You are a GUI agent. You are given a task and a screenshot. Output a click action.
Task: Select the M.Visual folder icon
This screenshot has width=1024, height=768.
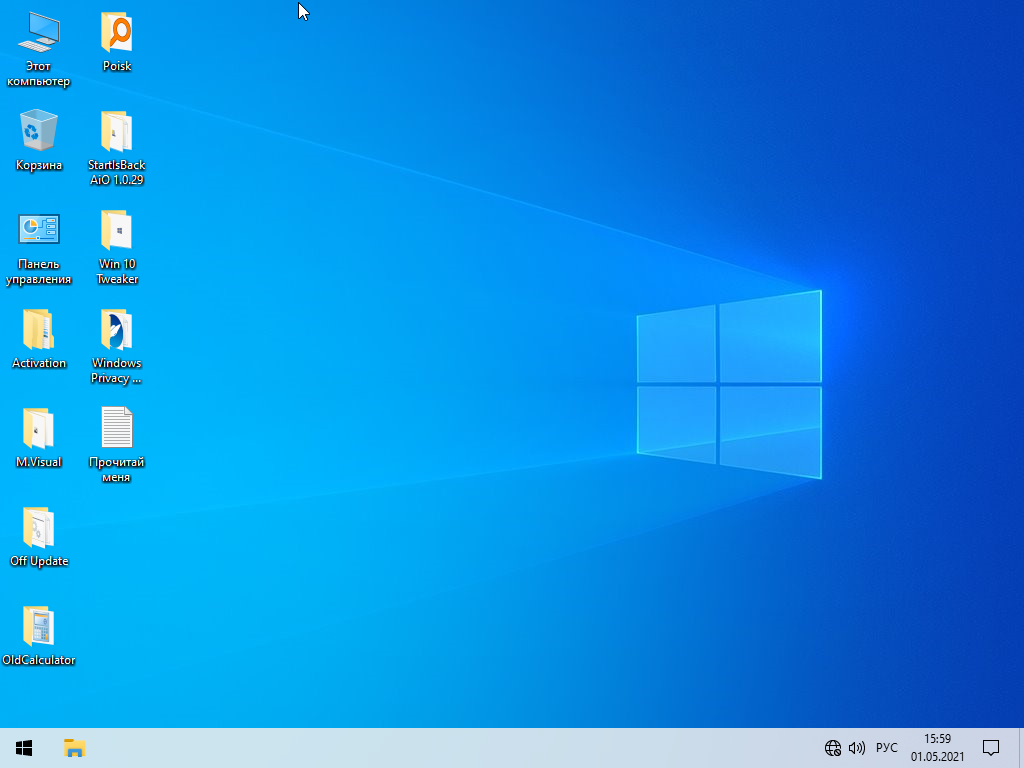pyautogui.click(x=38, y=429)
